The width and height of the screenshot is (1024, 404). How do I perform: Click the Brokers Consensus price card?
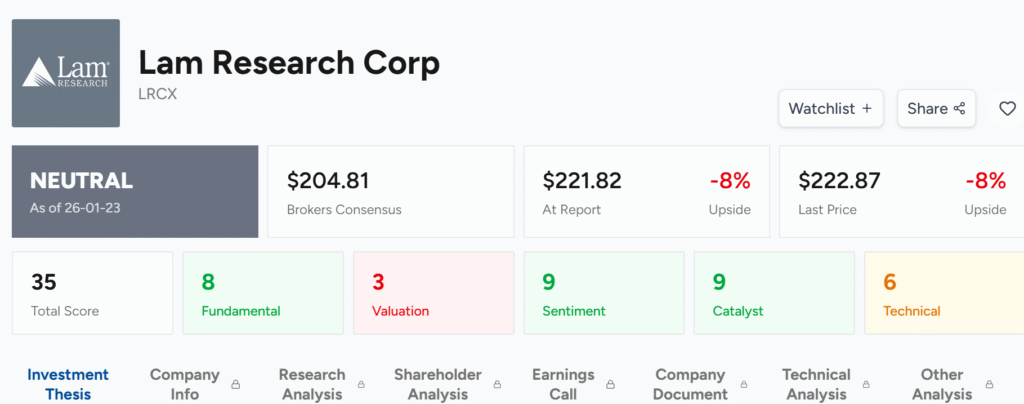[x=391, y=192]
